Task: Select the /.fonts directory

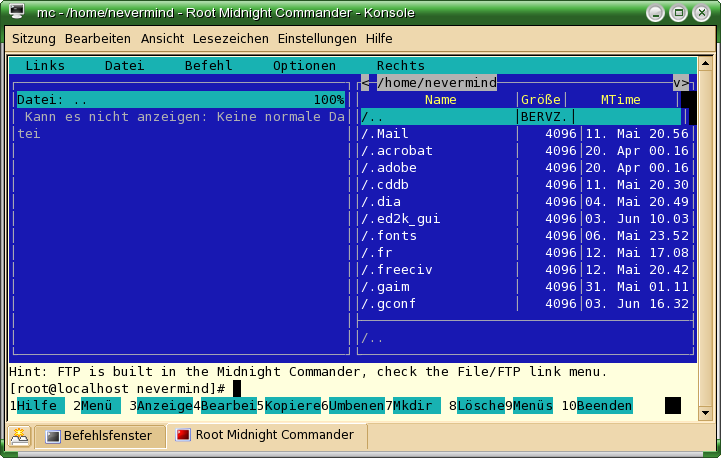Action: pyautogui.click(x=525, y=236)
